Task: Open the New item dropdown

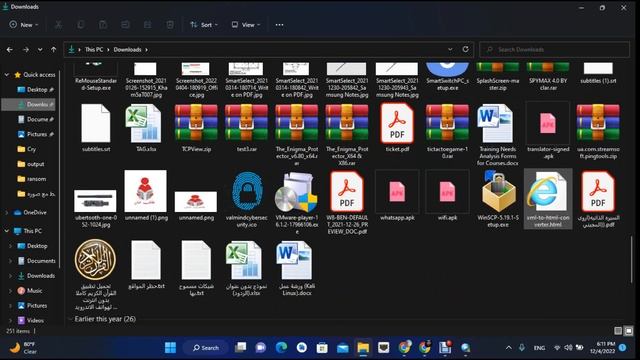Action: pyautogui.click(x=24, y=25)
